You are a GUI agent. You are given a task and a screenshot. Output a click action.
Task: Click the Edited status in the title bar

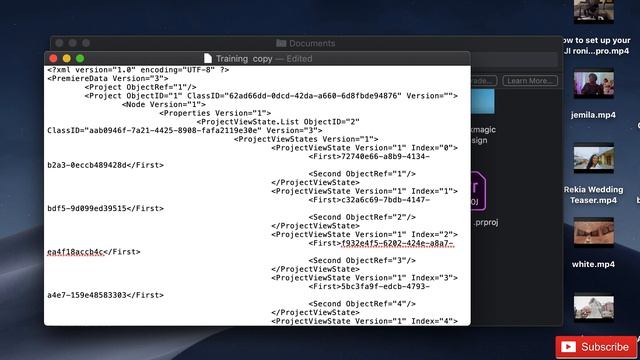299,59
